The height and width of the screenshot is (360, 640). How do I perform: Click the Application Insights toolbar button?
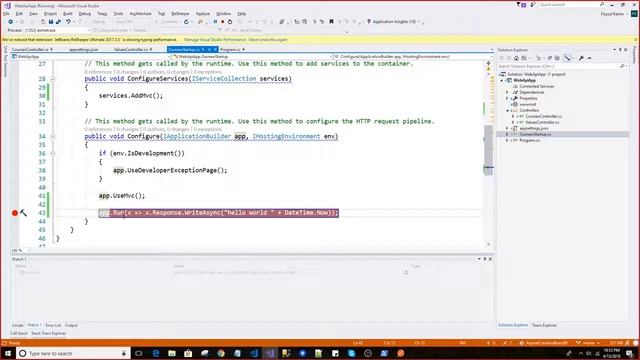point(393,22)
